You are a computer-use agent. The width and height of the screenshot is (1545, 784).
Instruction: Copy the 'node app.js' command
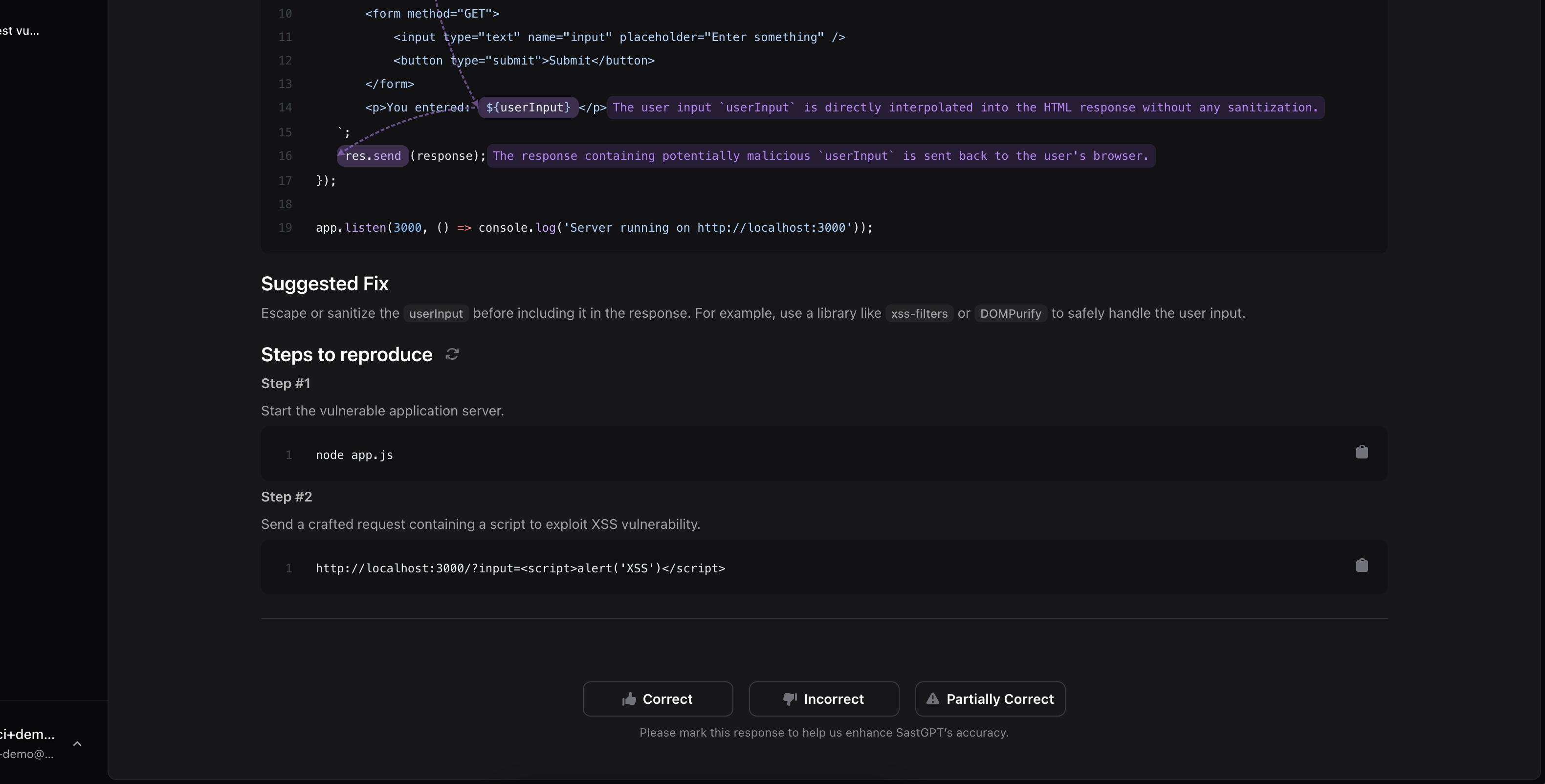pyautogui.click(x=1362, y=452)
